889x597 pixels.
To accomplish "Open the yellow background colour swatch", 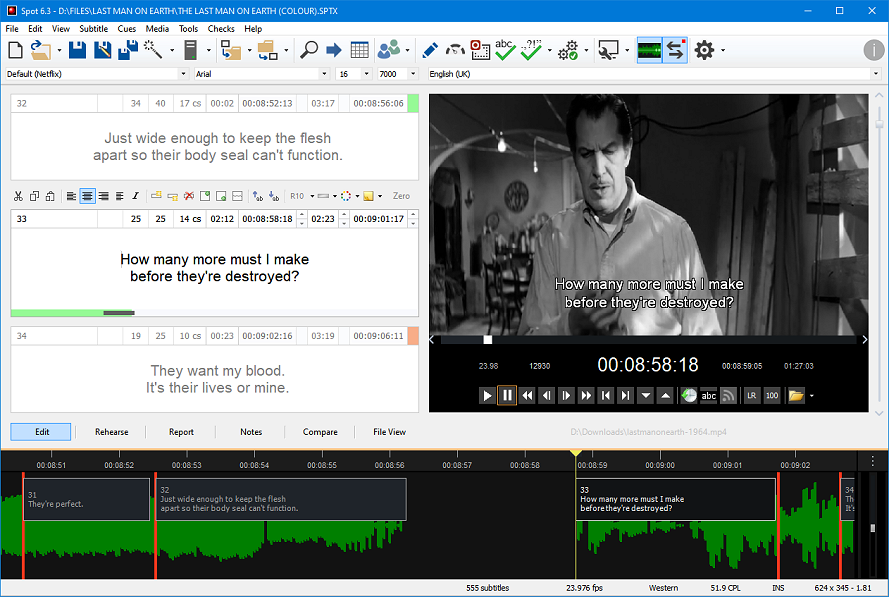I will [x=369, y=196].
